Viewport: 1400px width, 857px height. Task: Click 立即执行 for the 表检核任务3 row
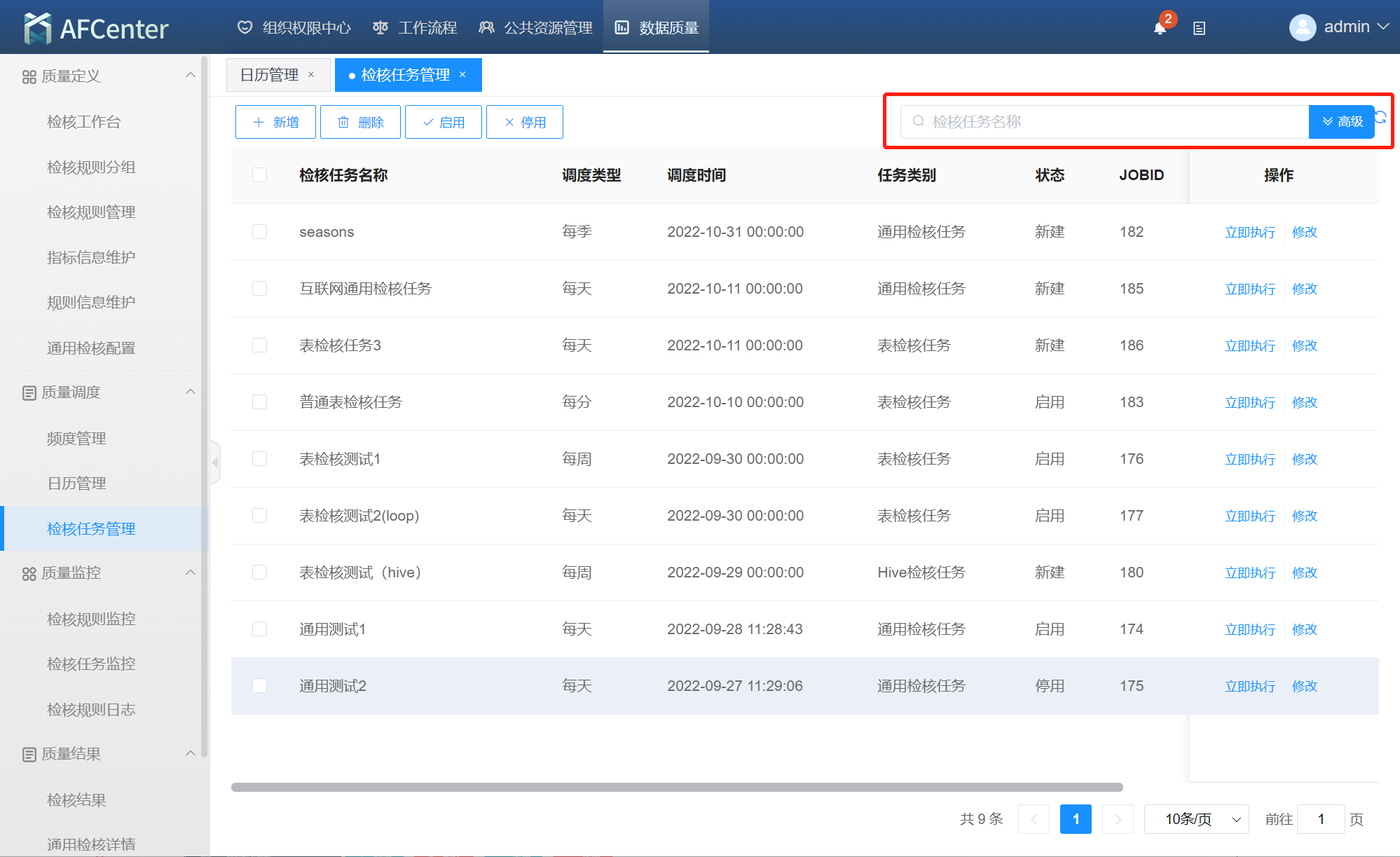1249,345
